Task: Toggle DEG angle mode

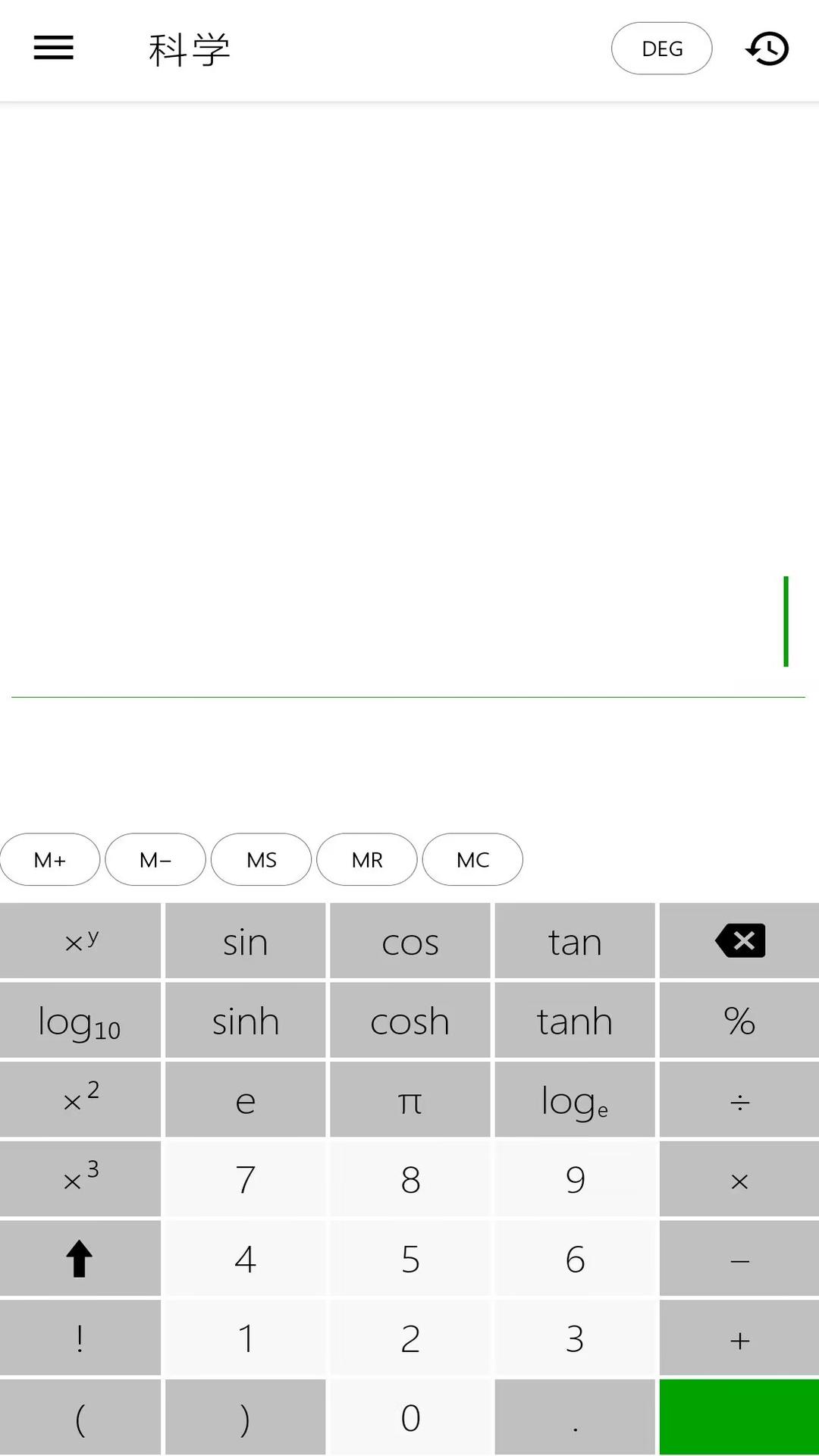Action: tap(661, 49)
